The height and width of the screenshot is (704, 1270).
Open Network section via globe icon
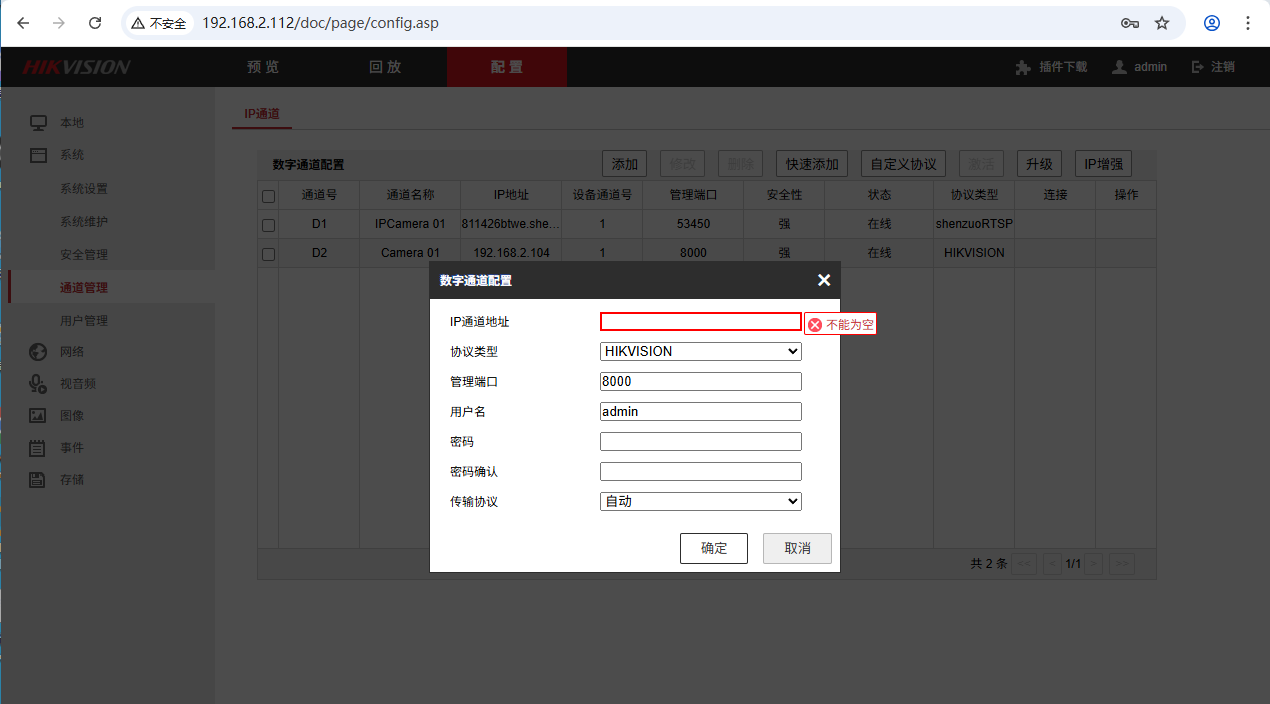pos(38,352)
